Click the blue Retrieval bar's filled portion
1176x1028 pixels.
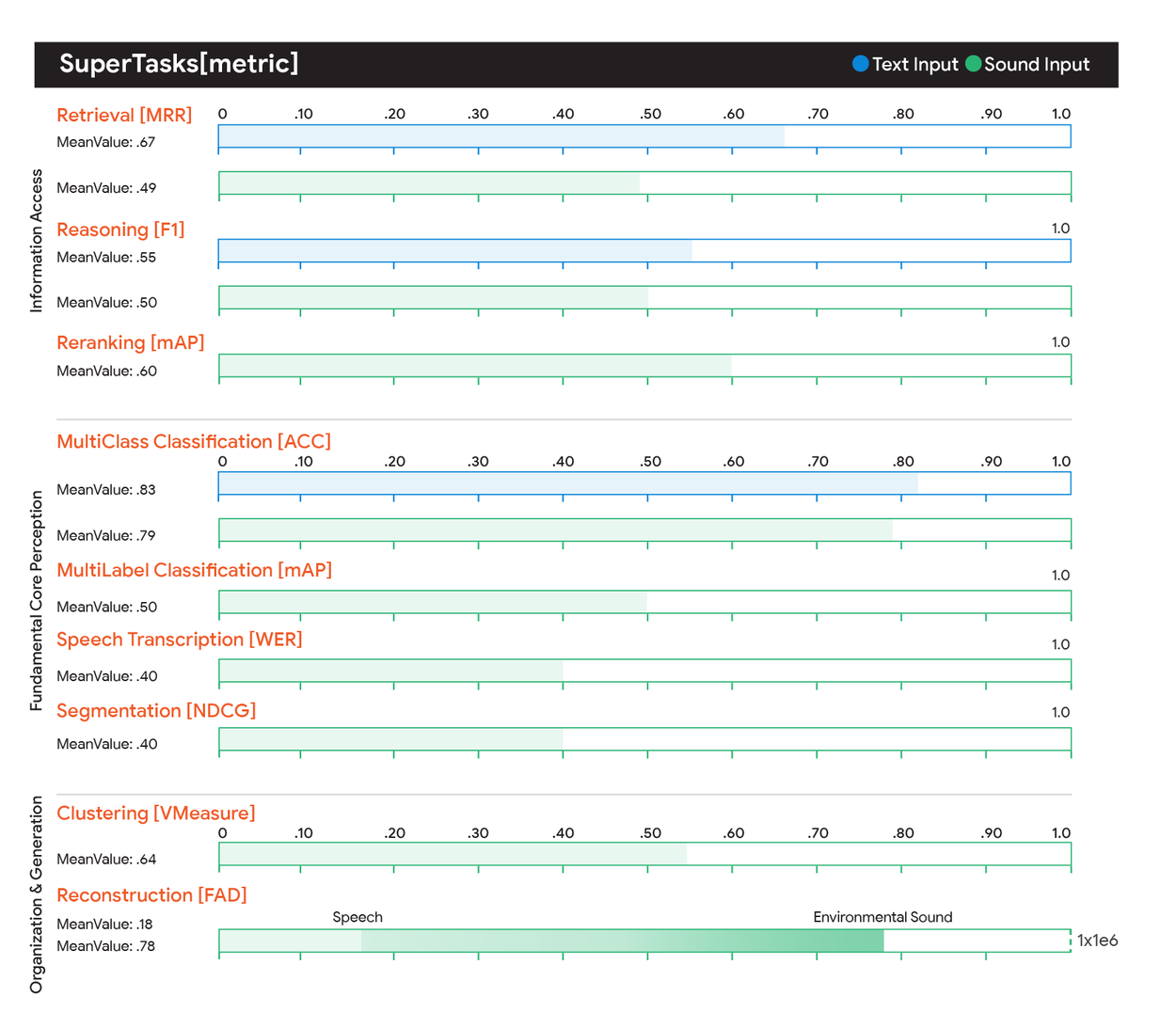coord(501,136)
